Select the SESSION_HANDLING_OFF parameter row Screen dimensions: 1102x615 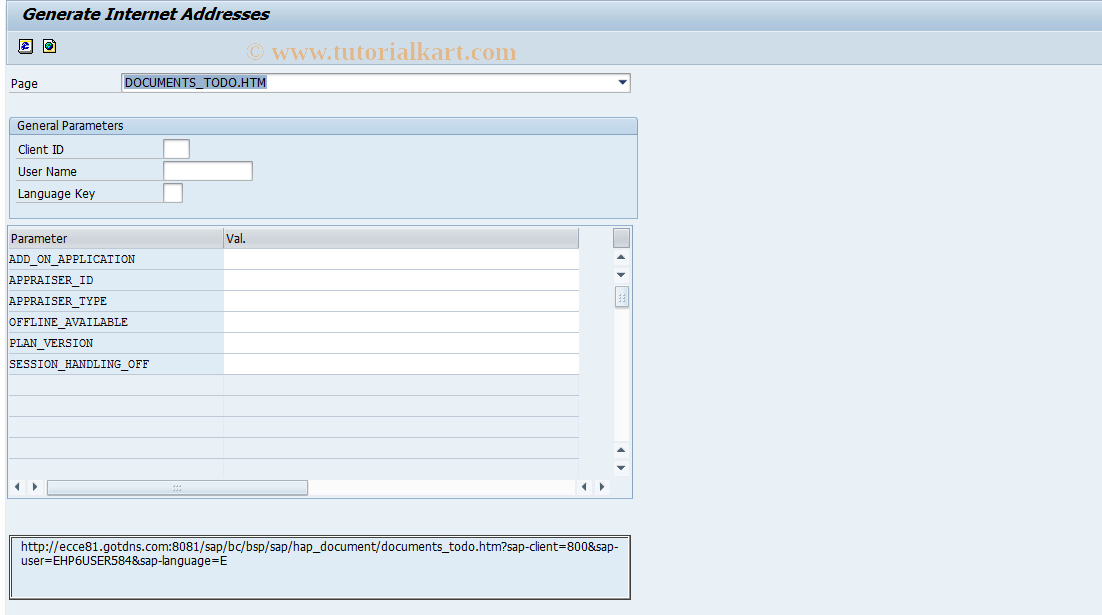click(116, 365)
